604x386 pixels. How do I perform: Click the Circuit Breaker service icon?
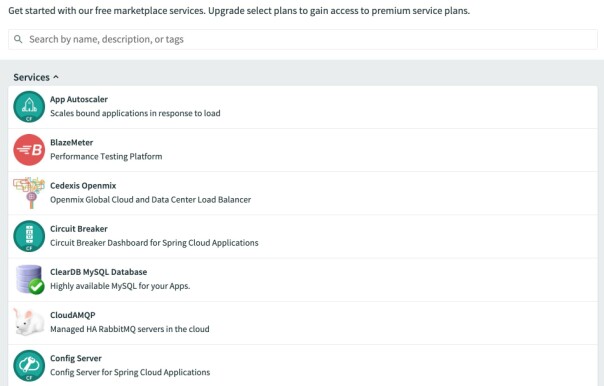(29, 236)
